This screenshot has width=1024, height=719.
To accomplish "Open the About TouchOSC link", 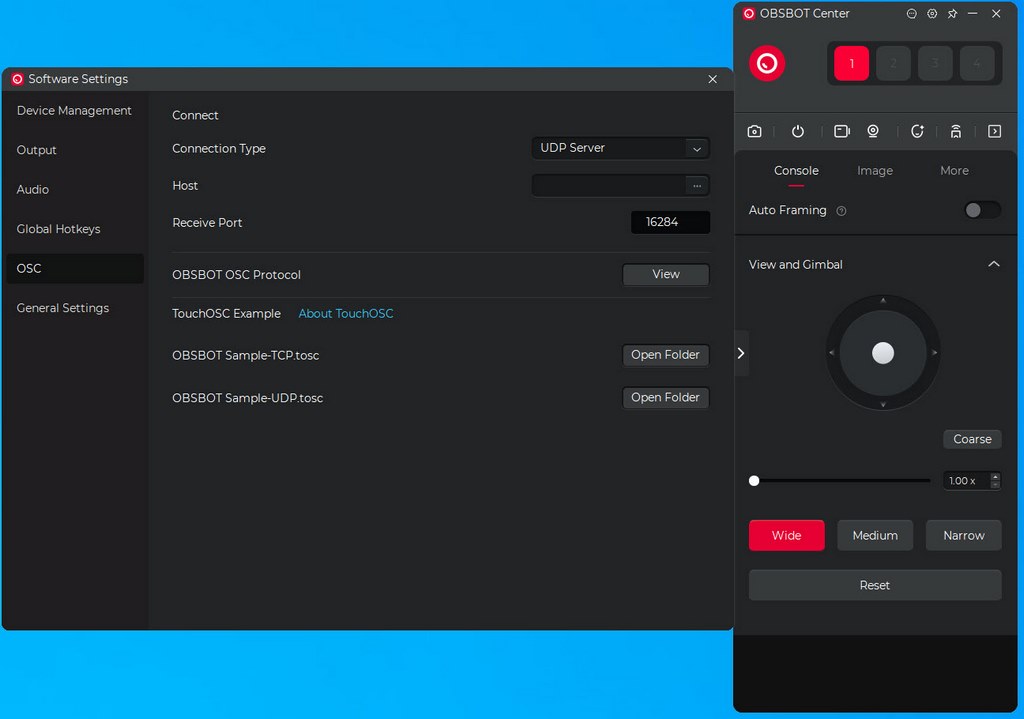I will 345,313.
